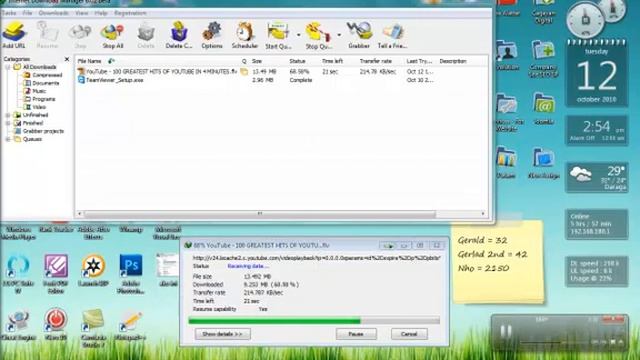Screen dimensions: 640x360
Task: Sort by Description column header
Action: pyautogui.click(x=453, y=61)
